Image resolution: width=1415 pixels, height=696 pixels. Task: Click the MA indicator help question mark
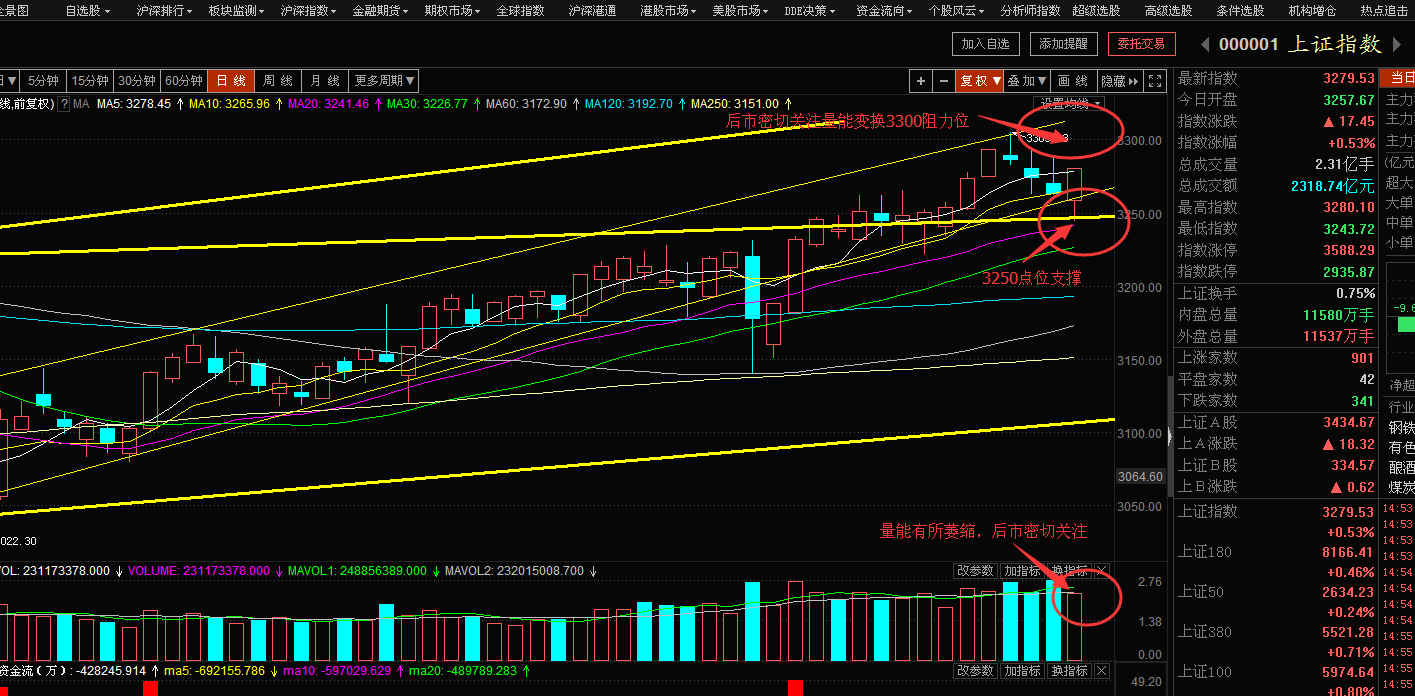click(x=64, y=103)
